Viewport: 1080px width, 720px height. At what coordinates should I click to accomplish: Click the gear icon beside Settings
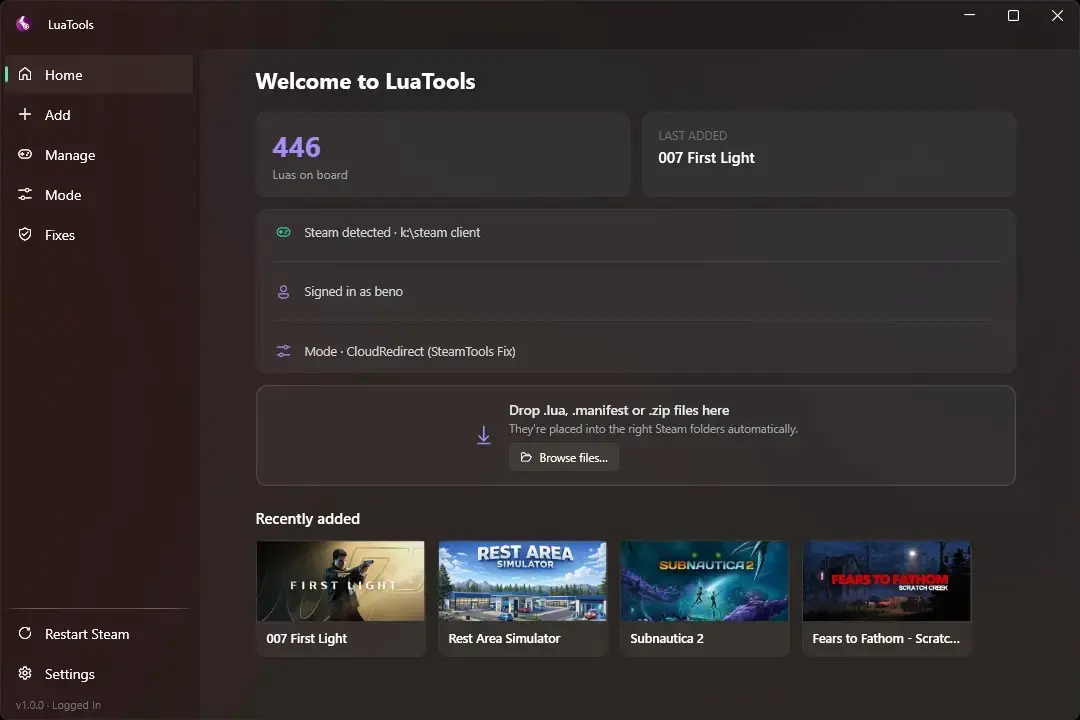click(25, 673)
